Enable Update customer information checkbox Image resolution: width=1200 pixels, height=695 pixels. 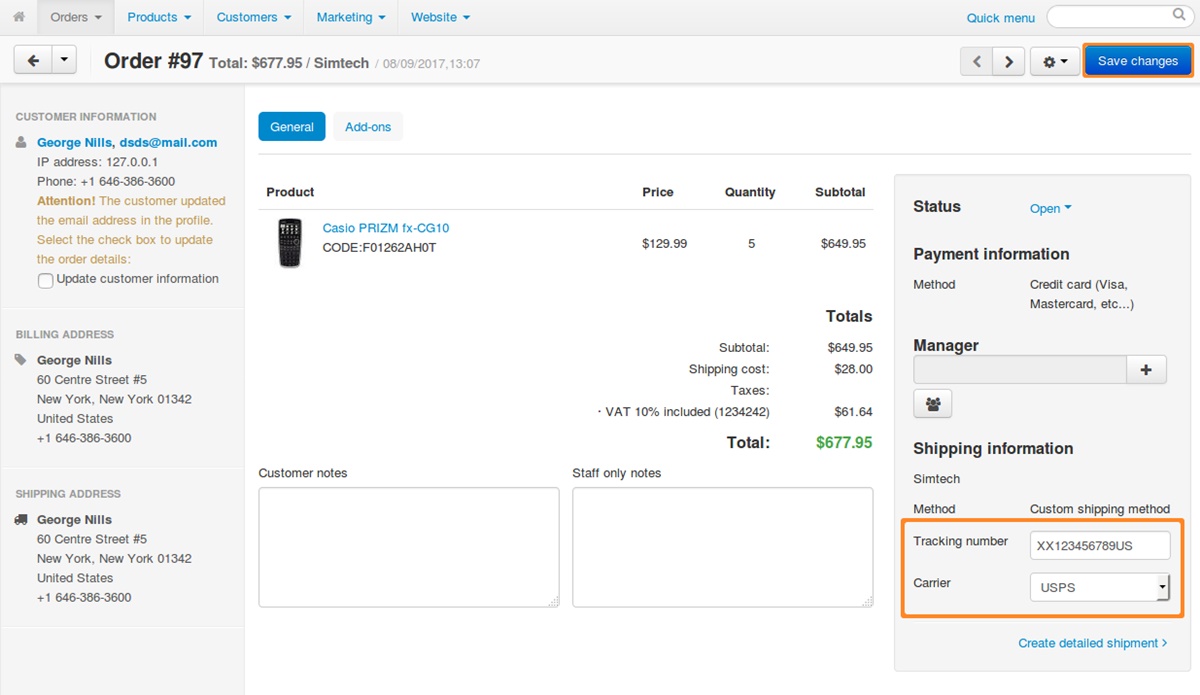(x=45, y=281)
